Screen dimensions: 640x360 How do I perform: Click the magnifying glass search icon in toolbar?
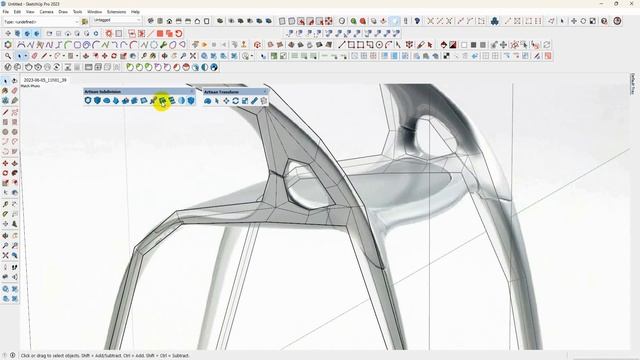[8, 56]
